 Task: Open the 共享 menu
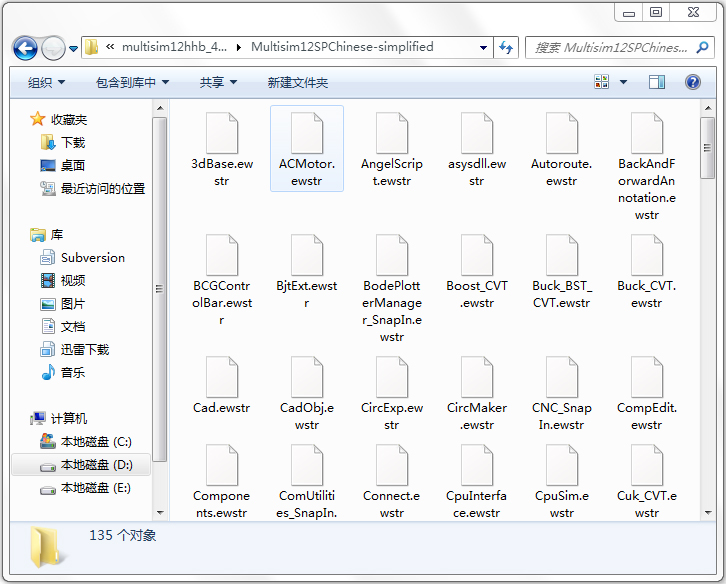pos(218,82)
